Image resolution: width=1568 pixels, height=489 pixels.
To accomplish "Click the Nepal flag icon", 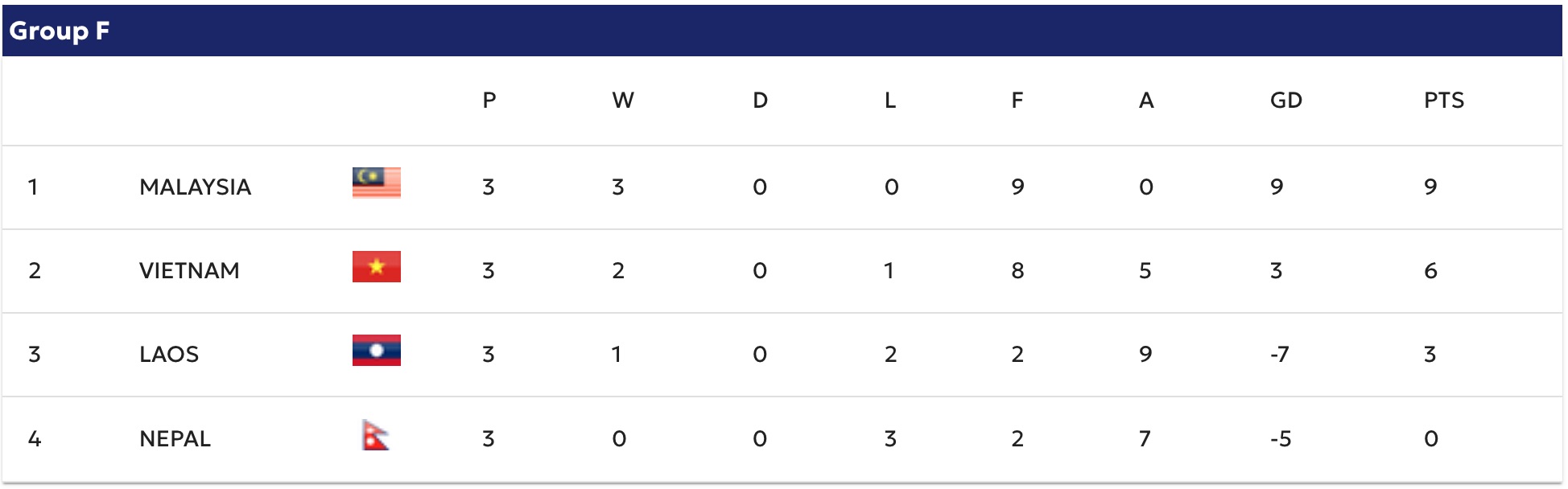I will point(375,435).
